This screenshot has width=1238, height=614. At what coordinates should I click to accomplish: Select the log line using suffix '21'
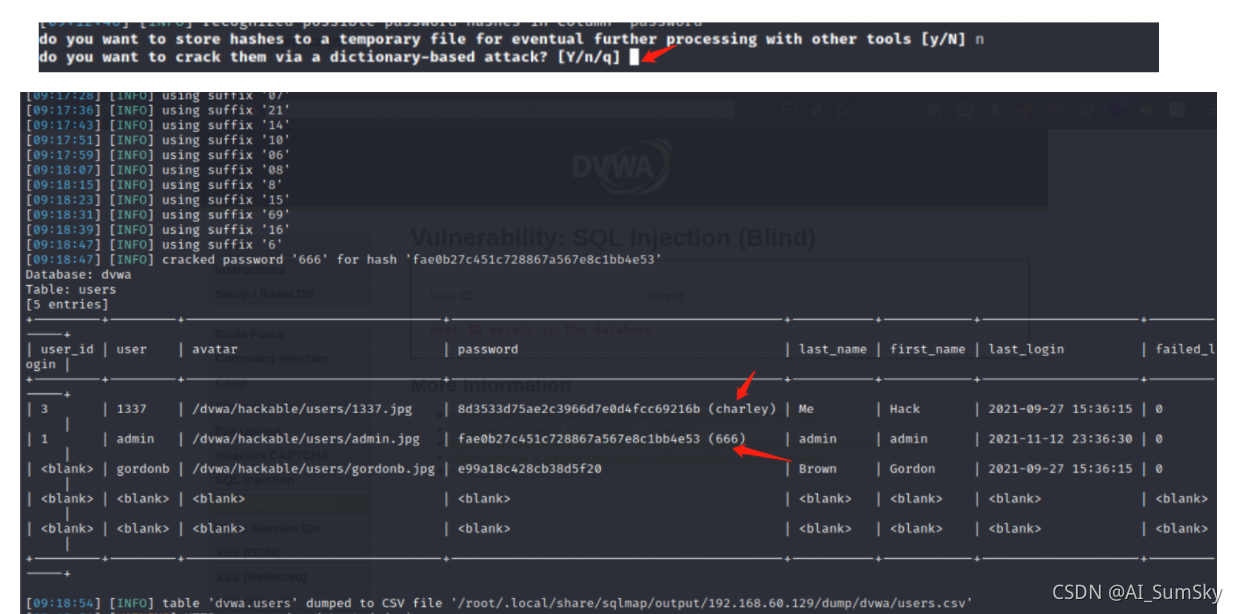coord(158,110)
